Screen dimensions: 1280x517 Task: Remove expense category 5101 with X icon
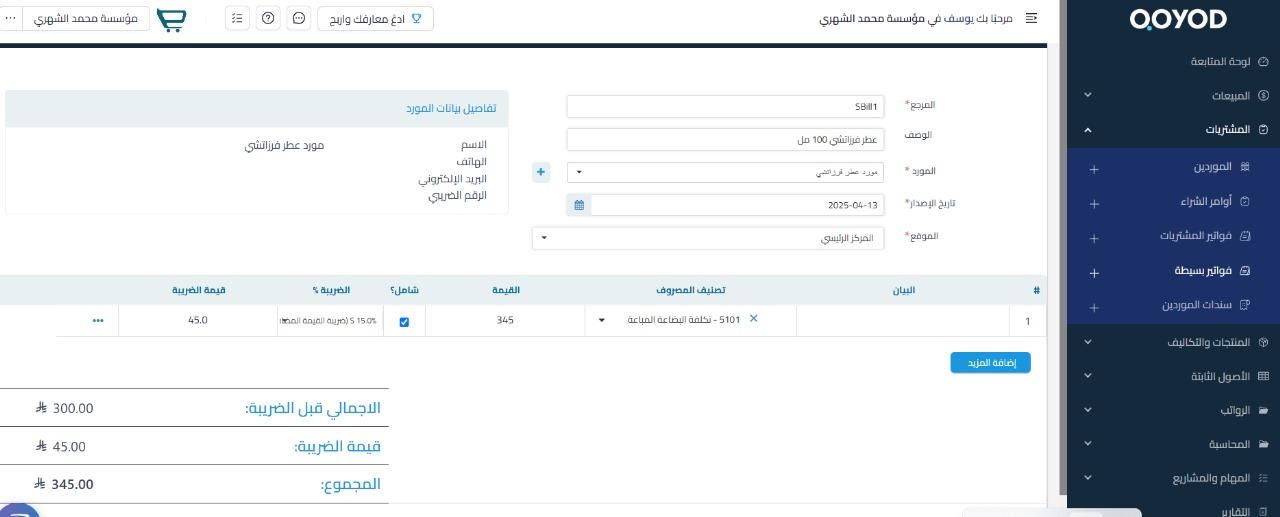(x=754, y=319)
